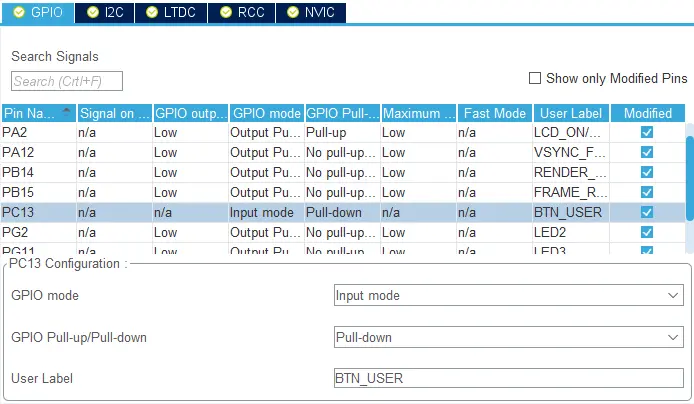
Task: Click the User Label BTN_USER field
Action: (508, 379)
